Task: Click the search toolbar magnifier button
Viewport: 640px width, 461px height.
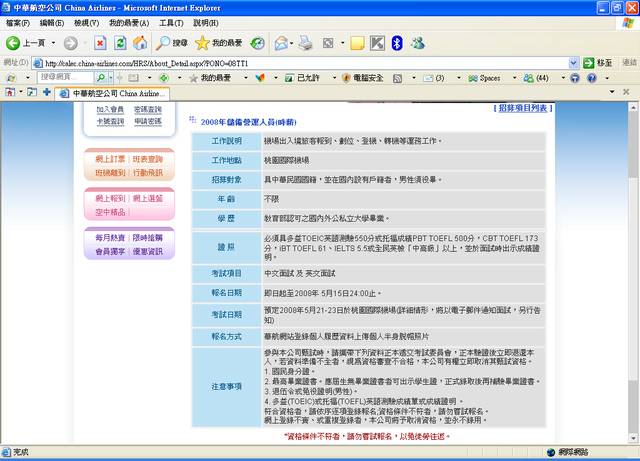Action: click(100, 78)
